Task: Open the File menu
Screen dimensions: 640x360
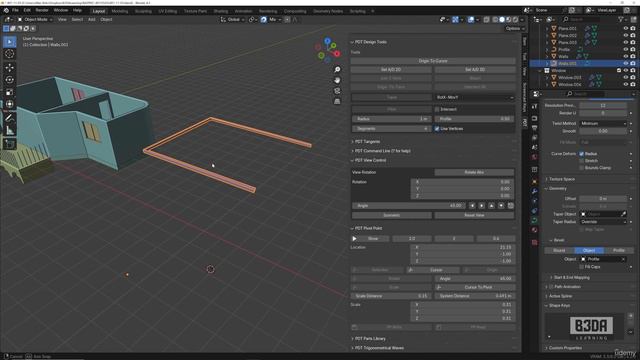Action: click(x=15, y=10)
